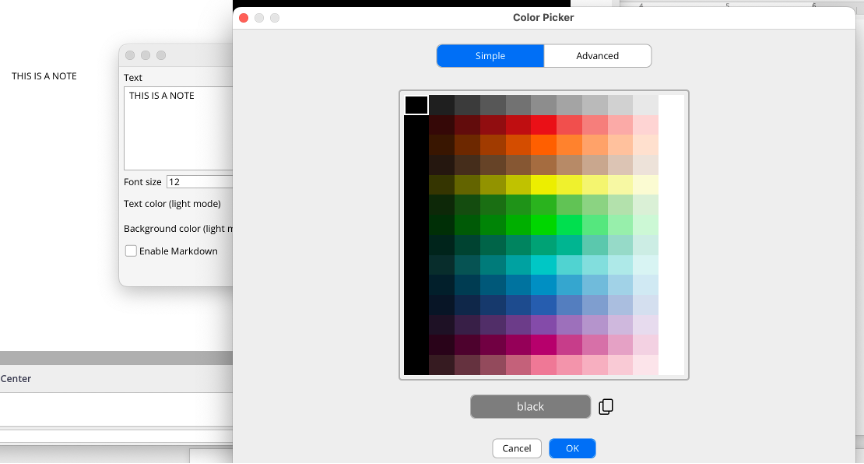Select the cyan swatch
This screenshot has width=864, height=464.
pyautogui.click(x=544, y=265)
